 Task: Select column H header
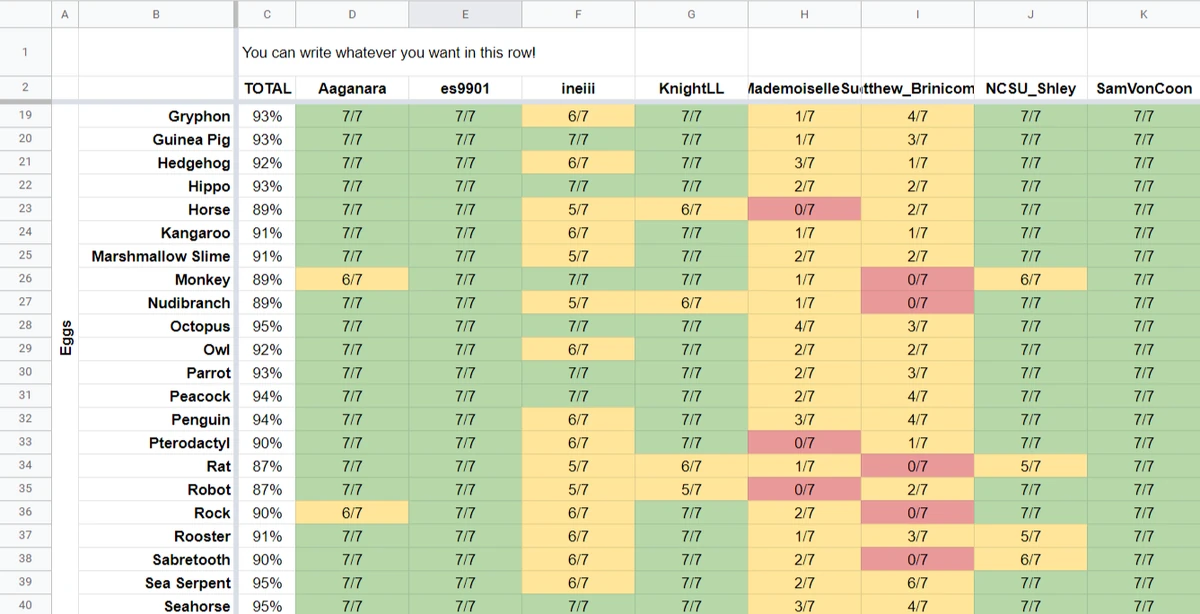tap(804, 14)
